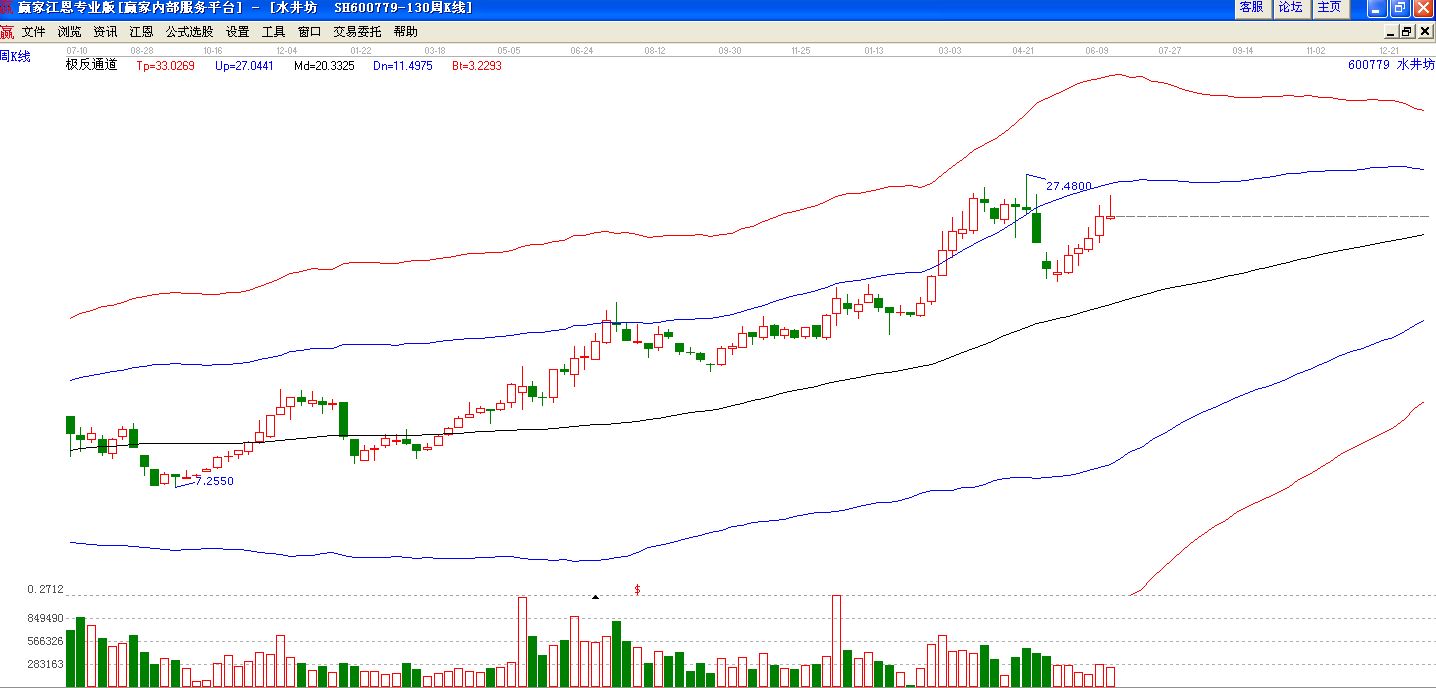
Task: Click the red $ marker above volume
Action: click(x=637, y=589)
